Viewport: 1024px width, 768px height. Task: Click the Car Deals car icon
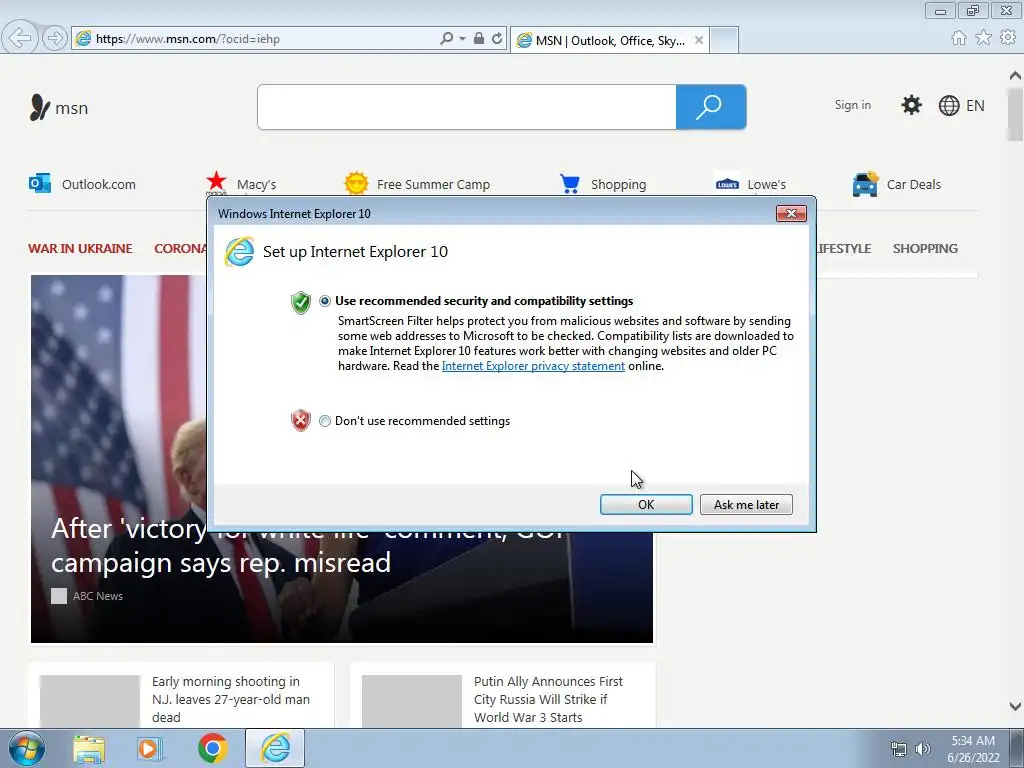coord(865,184)
